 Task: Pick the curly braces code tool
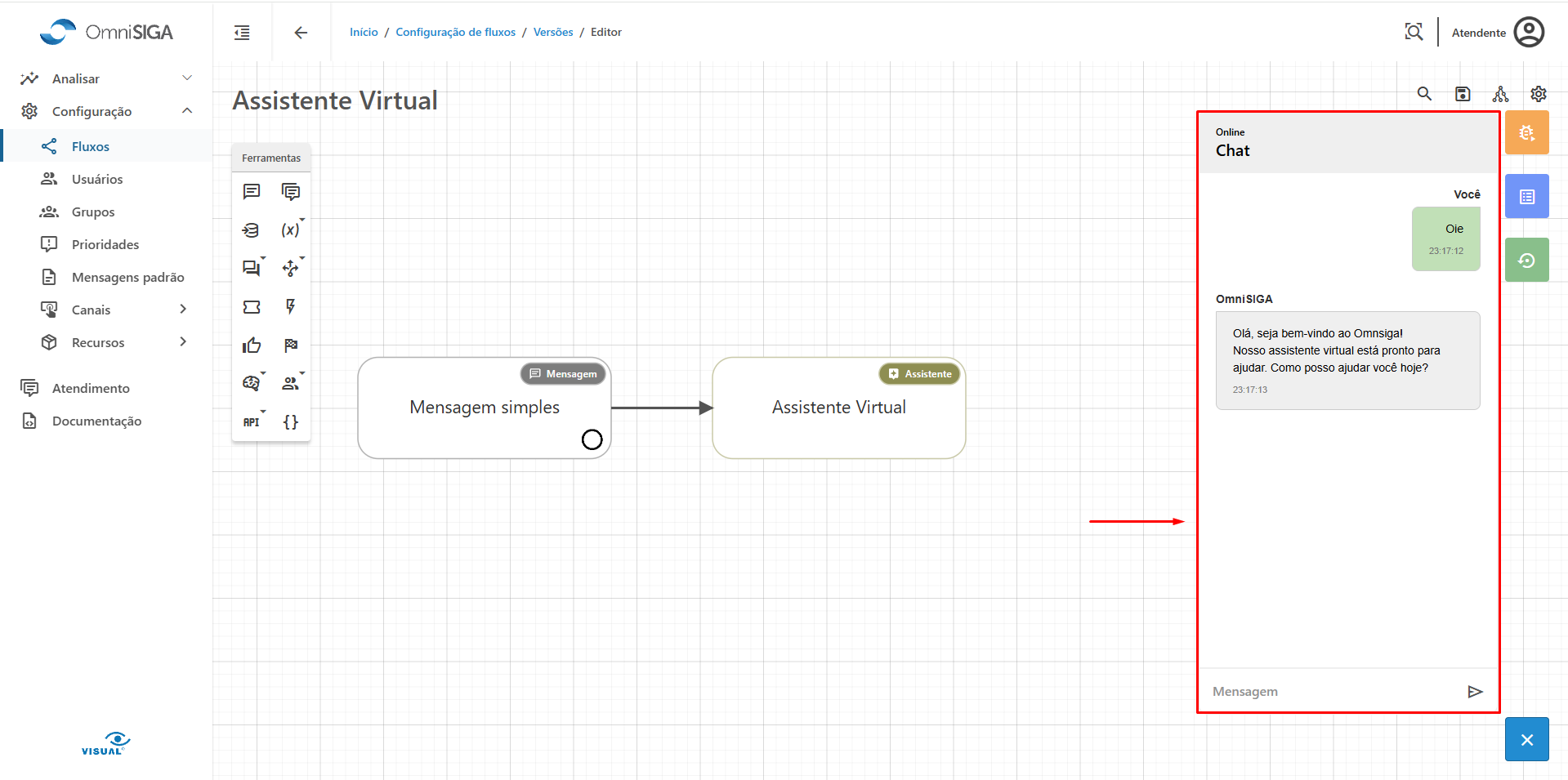click(291, 422)
